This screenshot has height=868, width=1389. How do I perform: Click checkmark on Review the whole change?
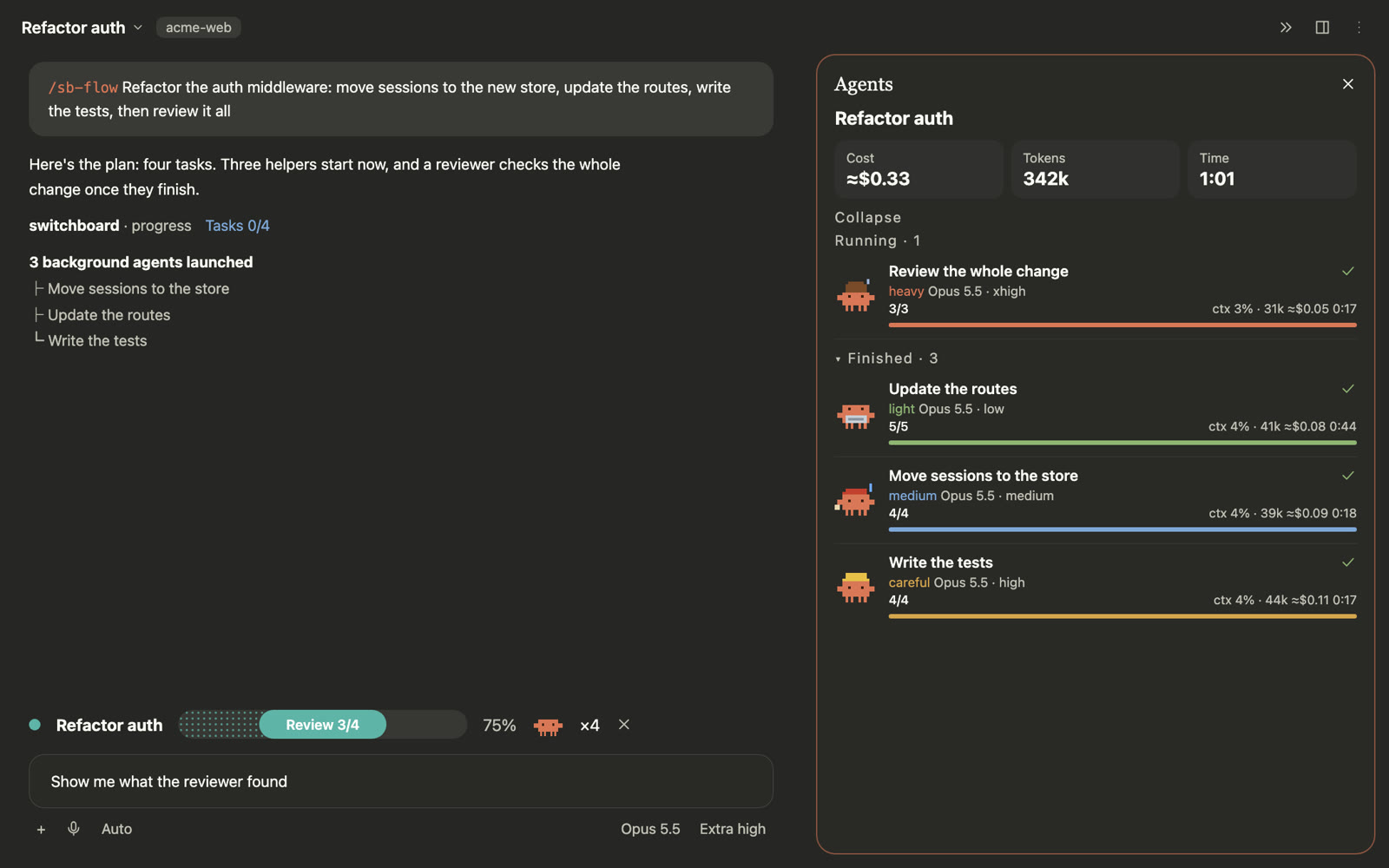coord(1348,271)
